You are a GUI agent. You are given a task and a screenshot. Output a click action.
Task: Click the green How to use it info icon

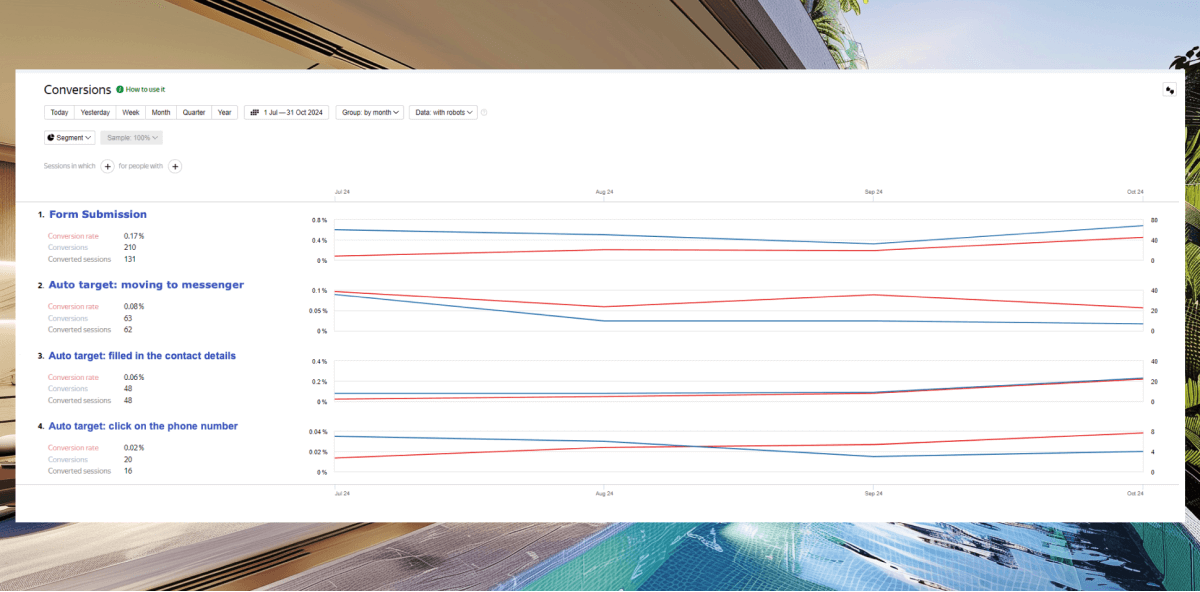tap(120, 90)
